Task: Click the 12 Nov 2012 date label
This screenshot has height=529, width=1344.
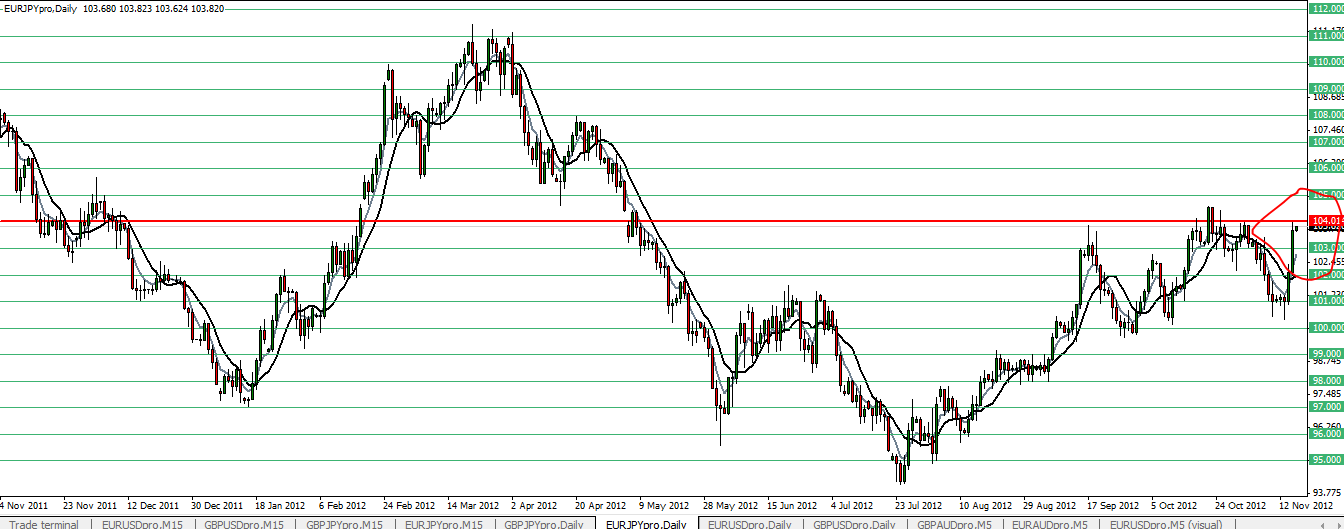Action: [1305, 505]
